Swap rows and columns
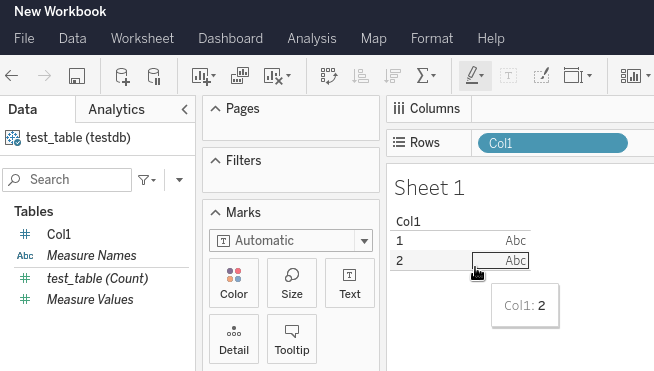The height and width of the screenshot is (371, 654). coord(329,76)
